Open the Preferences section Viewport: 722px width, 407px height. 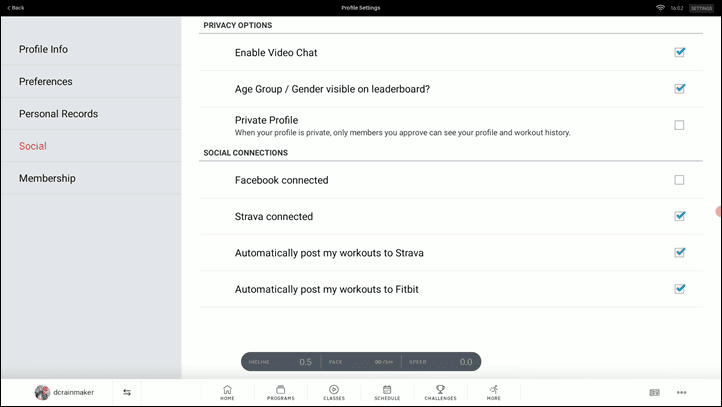91,81
